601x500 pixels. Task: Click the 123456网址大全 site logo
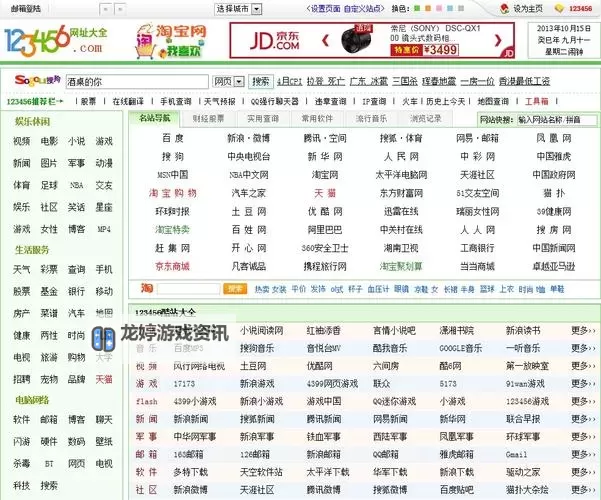[x=58, y=40]
